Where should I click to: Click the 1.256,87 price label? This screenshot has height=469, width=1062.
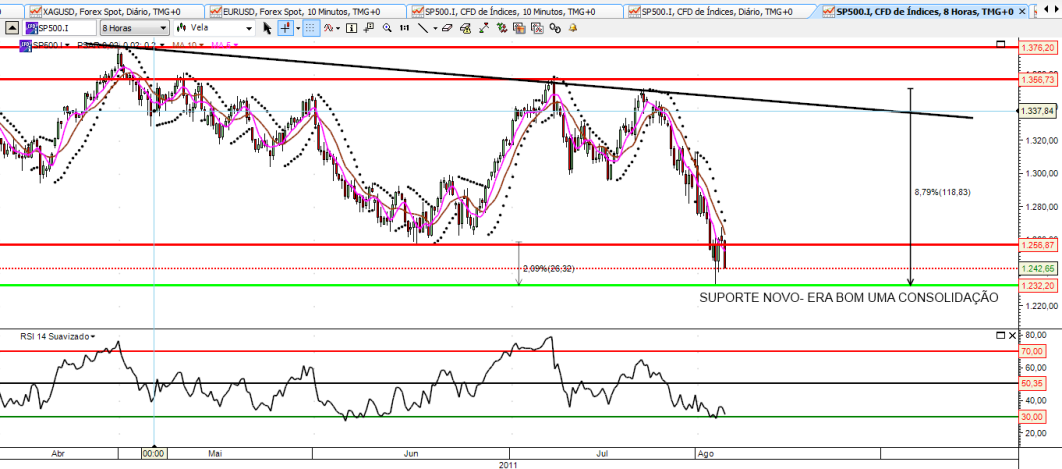point(1037,245)
